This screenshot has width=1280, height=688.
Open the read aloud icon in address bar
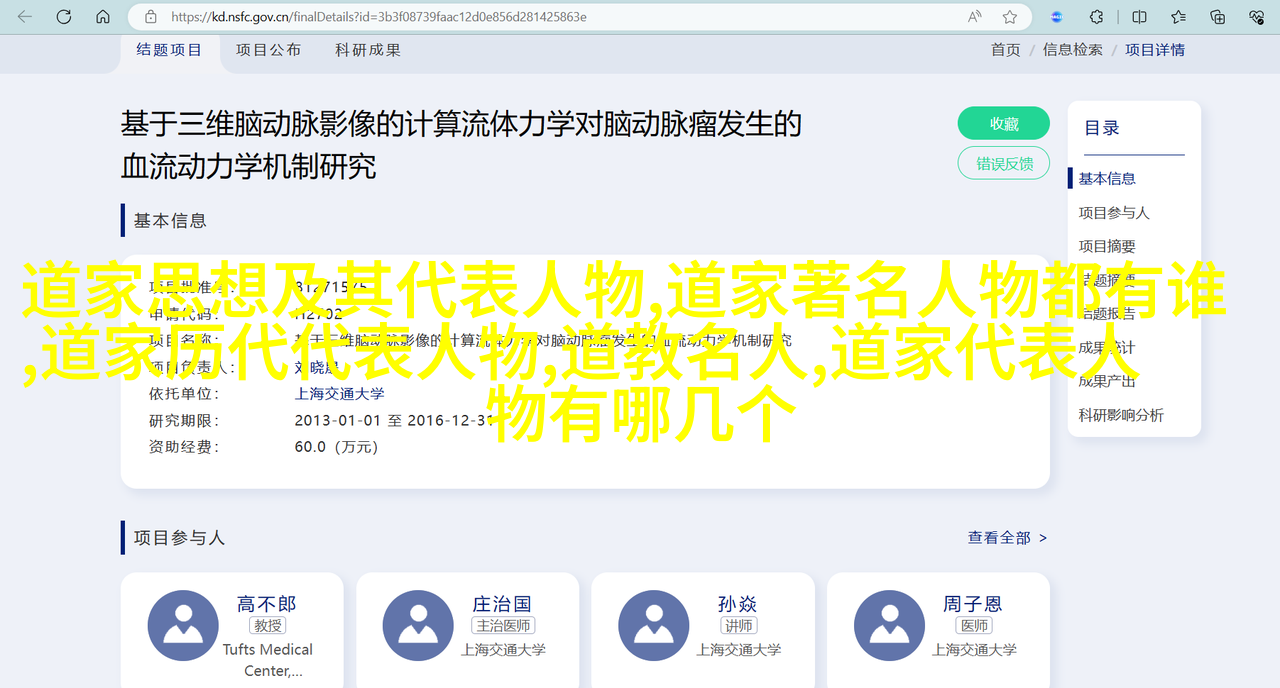974,17
